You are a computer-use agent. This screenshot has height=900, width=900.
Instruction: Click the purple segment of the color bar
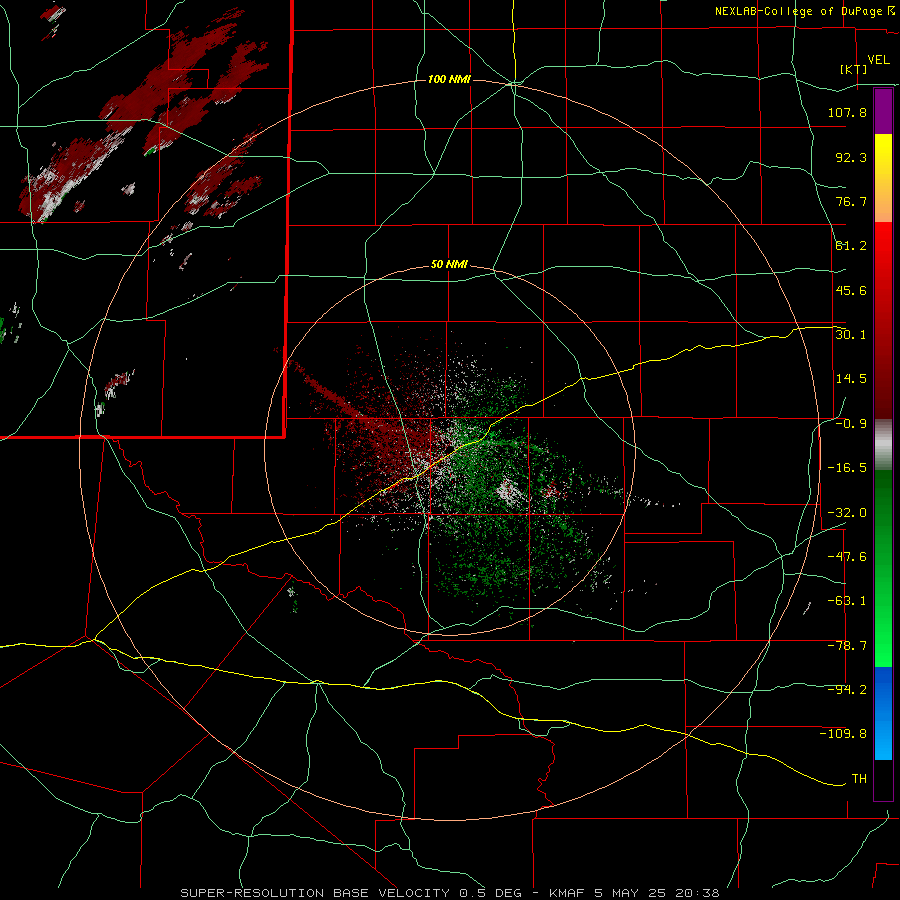(x=883, y=111)
